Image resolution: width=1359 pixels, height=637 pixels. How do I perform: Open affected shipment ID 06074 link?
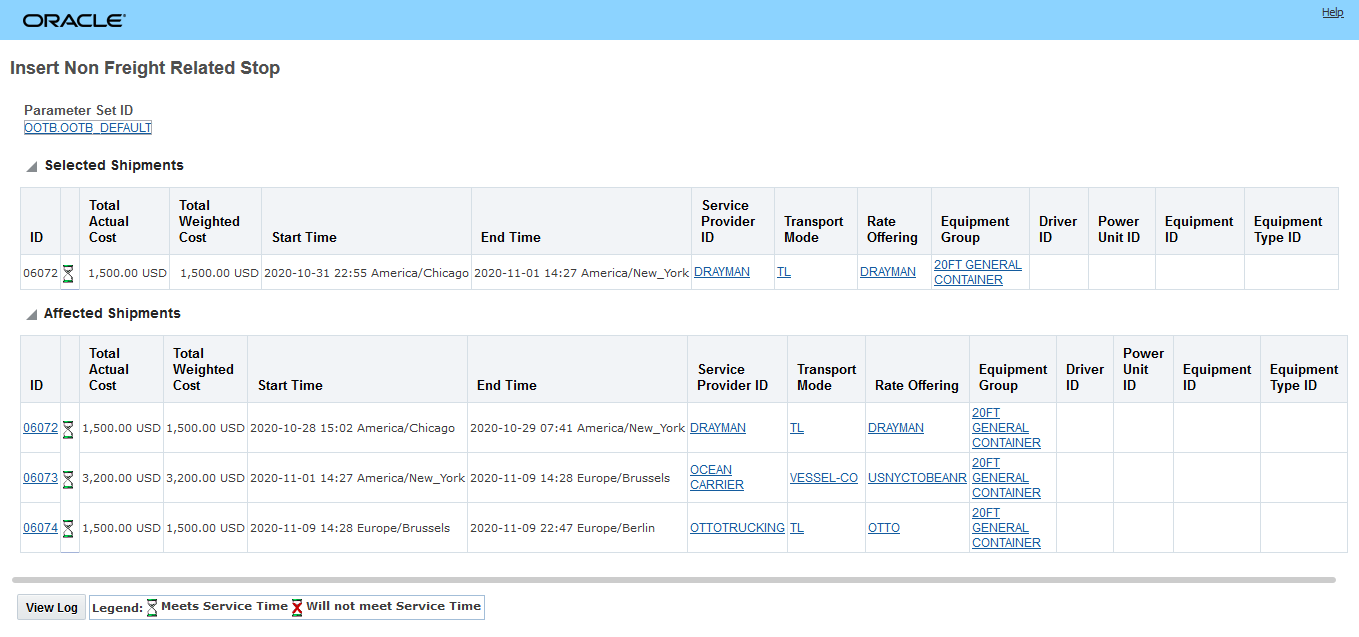[x=41, y=528]
